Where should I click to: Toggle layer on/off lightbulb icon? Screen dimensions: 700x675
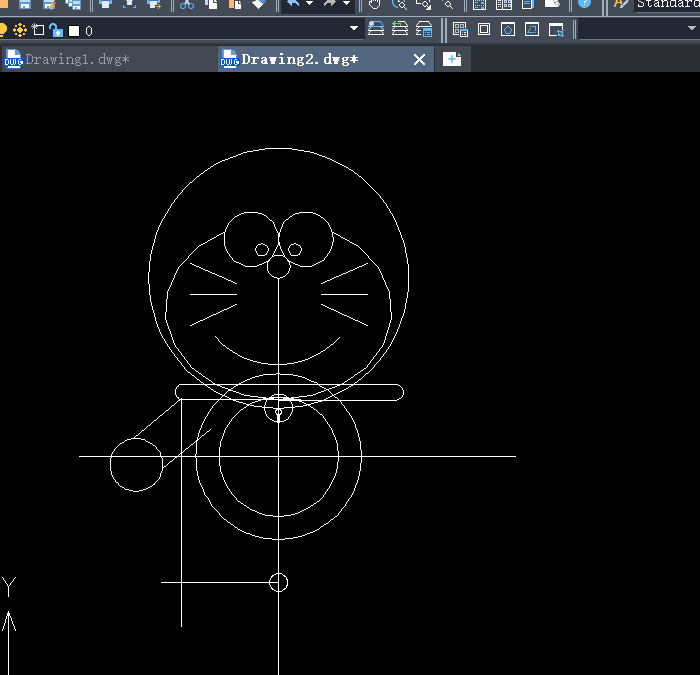[3, 30]
